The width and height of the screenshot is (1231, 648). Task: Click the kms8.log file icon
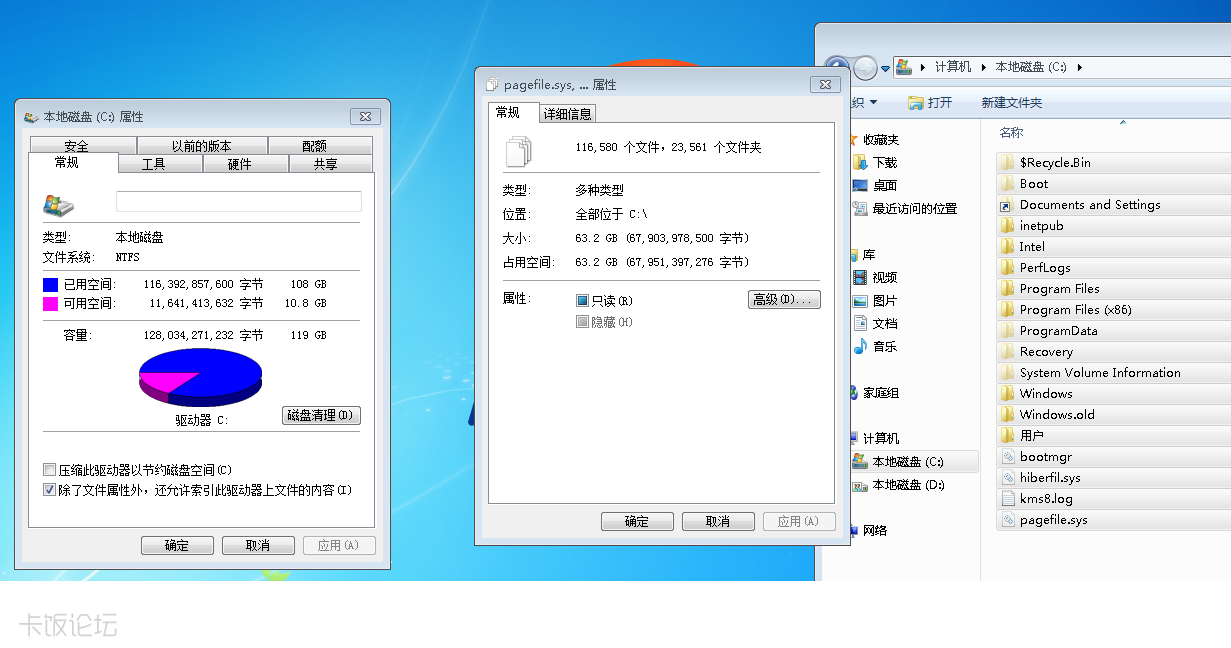click(1007, 499)
